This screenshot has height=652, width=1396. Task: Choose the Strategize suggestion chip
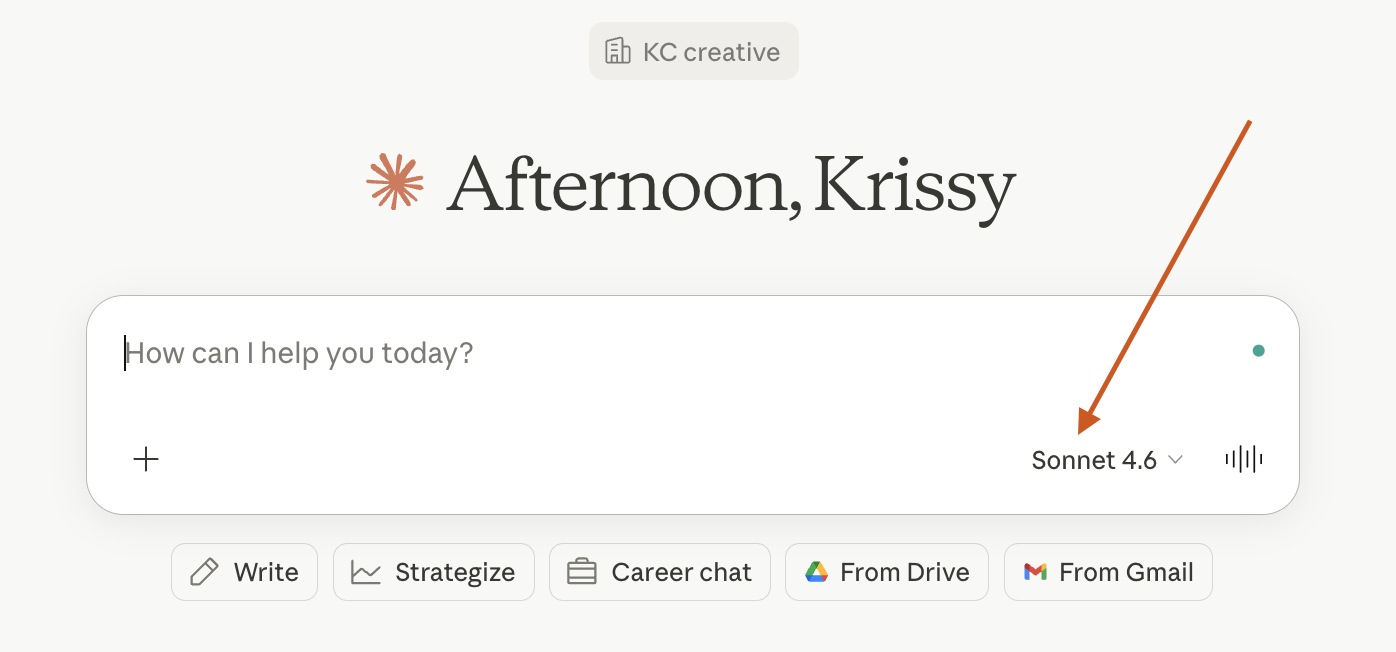(434, 572)
